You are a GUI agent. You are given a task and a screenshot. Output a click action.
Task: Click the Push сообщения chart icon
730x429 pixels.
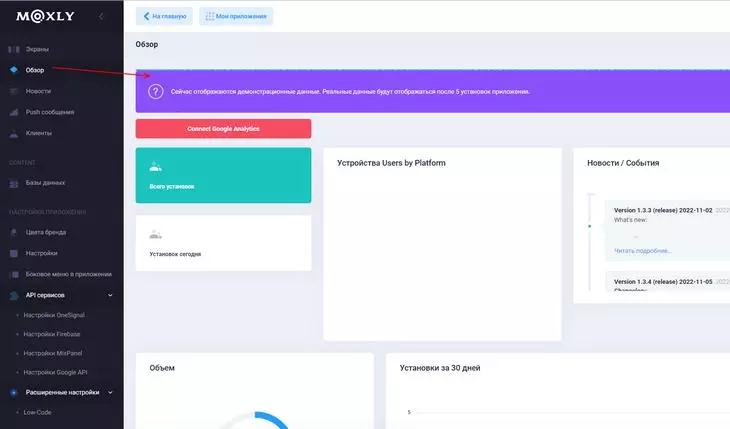(x=14, y=112)
